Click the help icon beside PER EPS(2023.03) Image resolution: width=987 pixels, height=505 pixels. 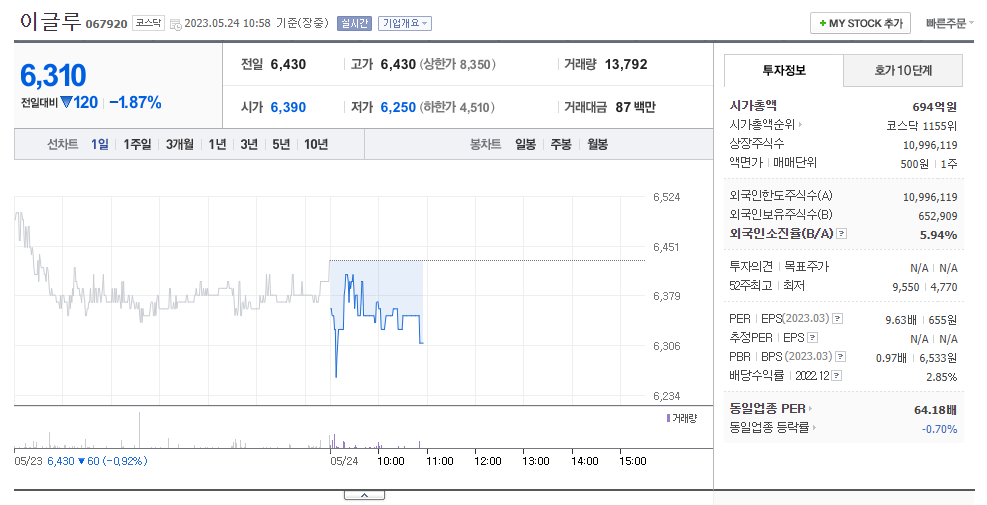tap(837, 319)
